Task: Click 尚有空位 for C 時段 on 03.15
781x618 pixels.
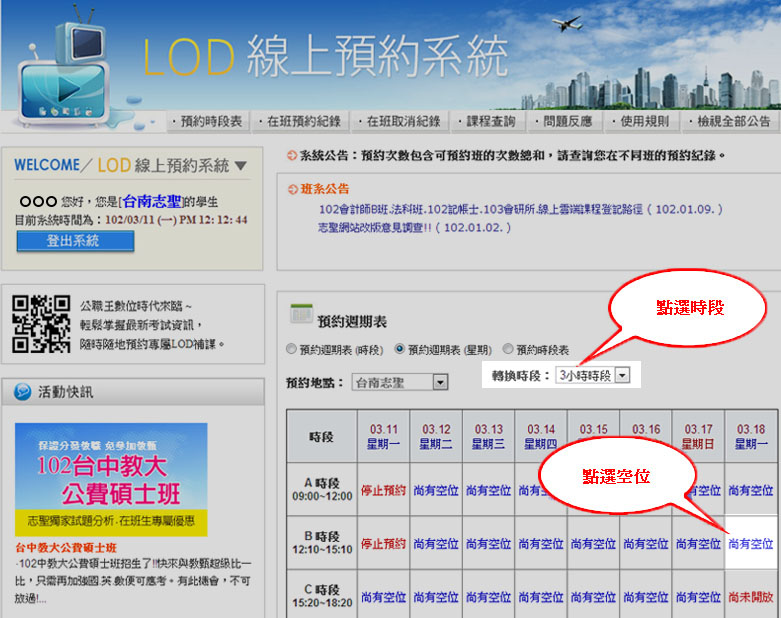Action: click(x=593, y=597)
